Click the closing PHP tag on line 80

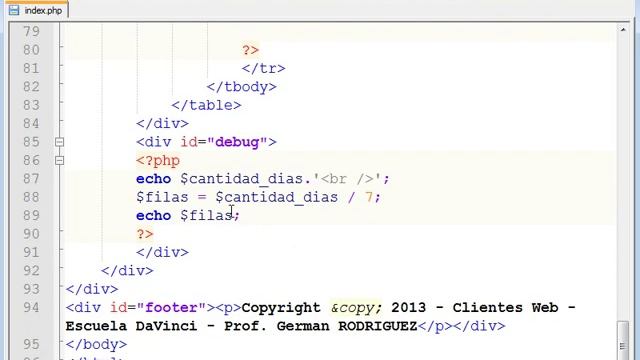(250, 50)
